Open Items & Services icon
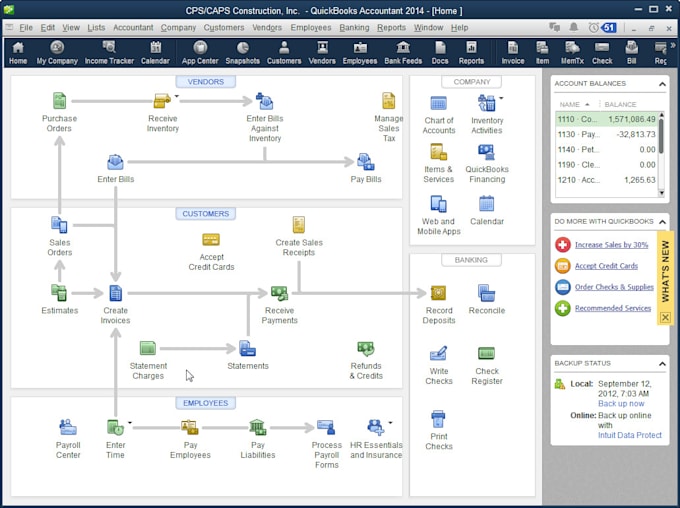This screenshot has height=508, width=680. [x=438, y=152]
